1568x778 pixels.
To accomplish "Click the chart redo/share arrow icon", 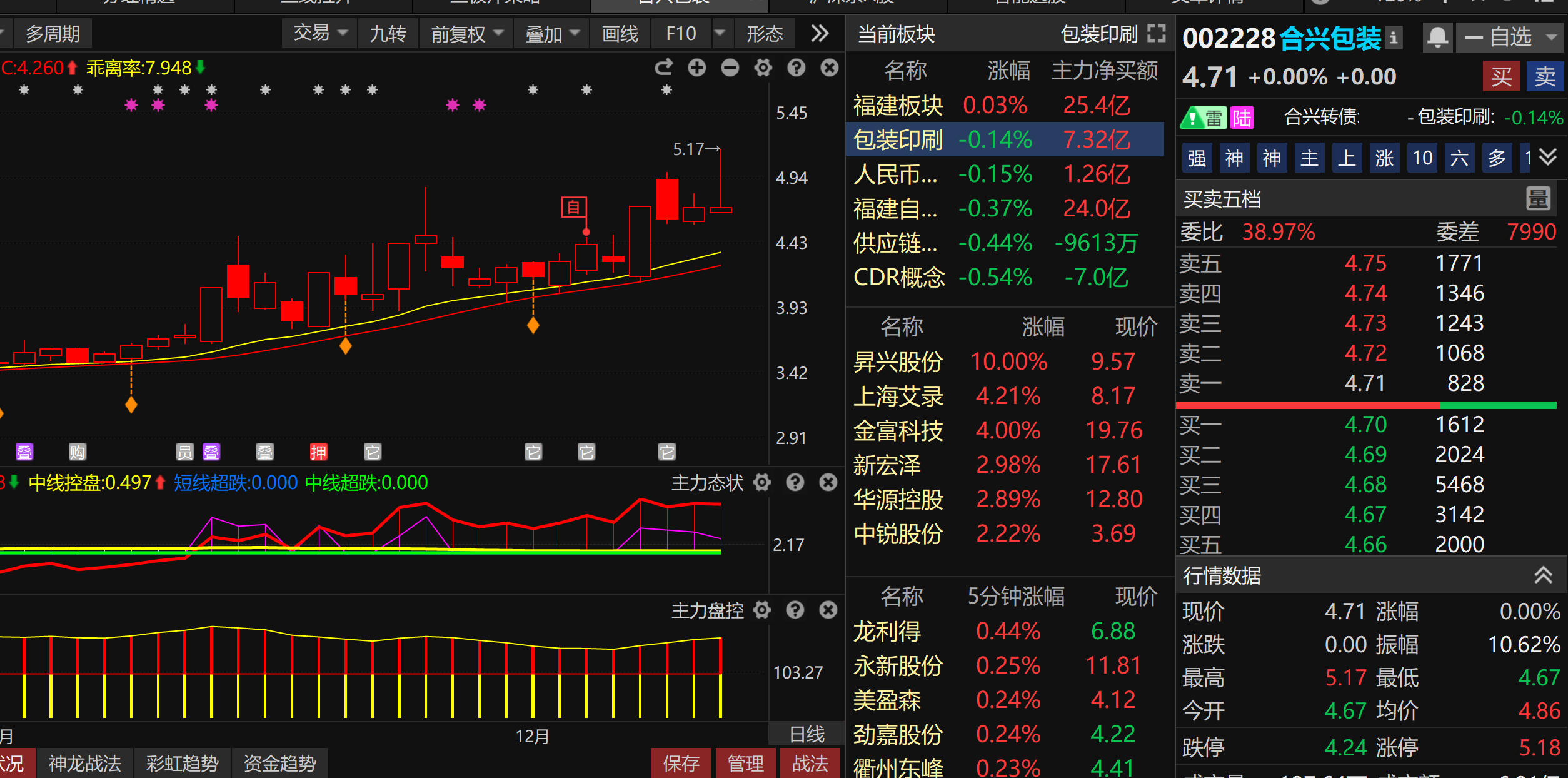I will point(664,68).
